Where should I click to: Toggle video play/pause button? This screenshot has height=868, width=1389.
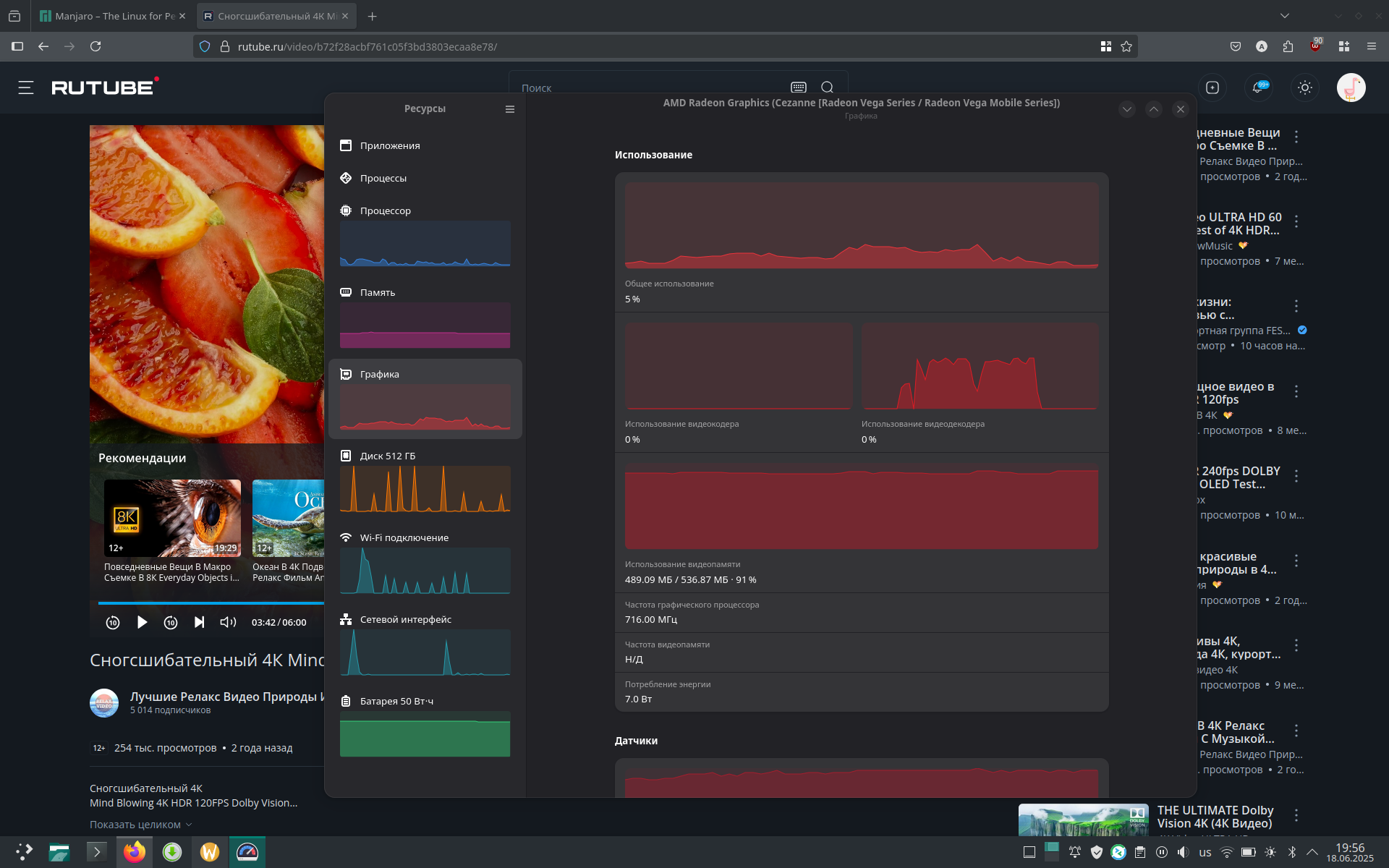pyautogui.click(x=142, y=622)
